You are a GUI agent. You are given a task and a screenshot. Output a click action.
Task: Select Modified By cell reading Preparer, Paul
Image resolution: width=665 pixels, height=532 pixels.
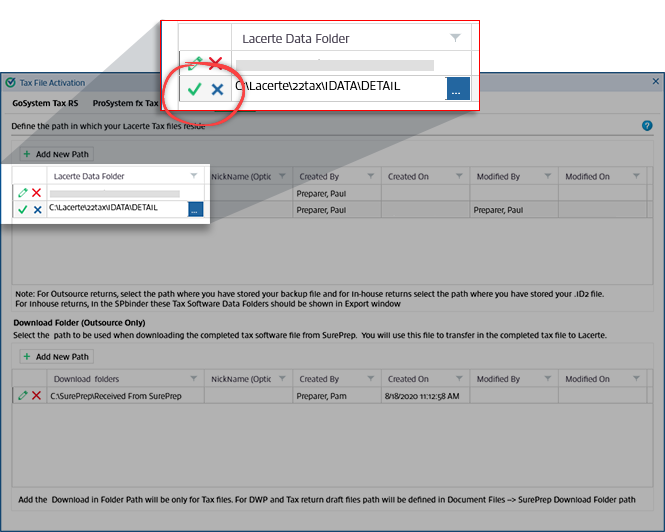[514, 210]
